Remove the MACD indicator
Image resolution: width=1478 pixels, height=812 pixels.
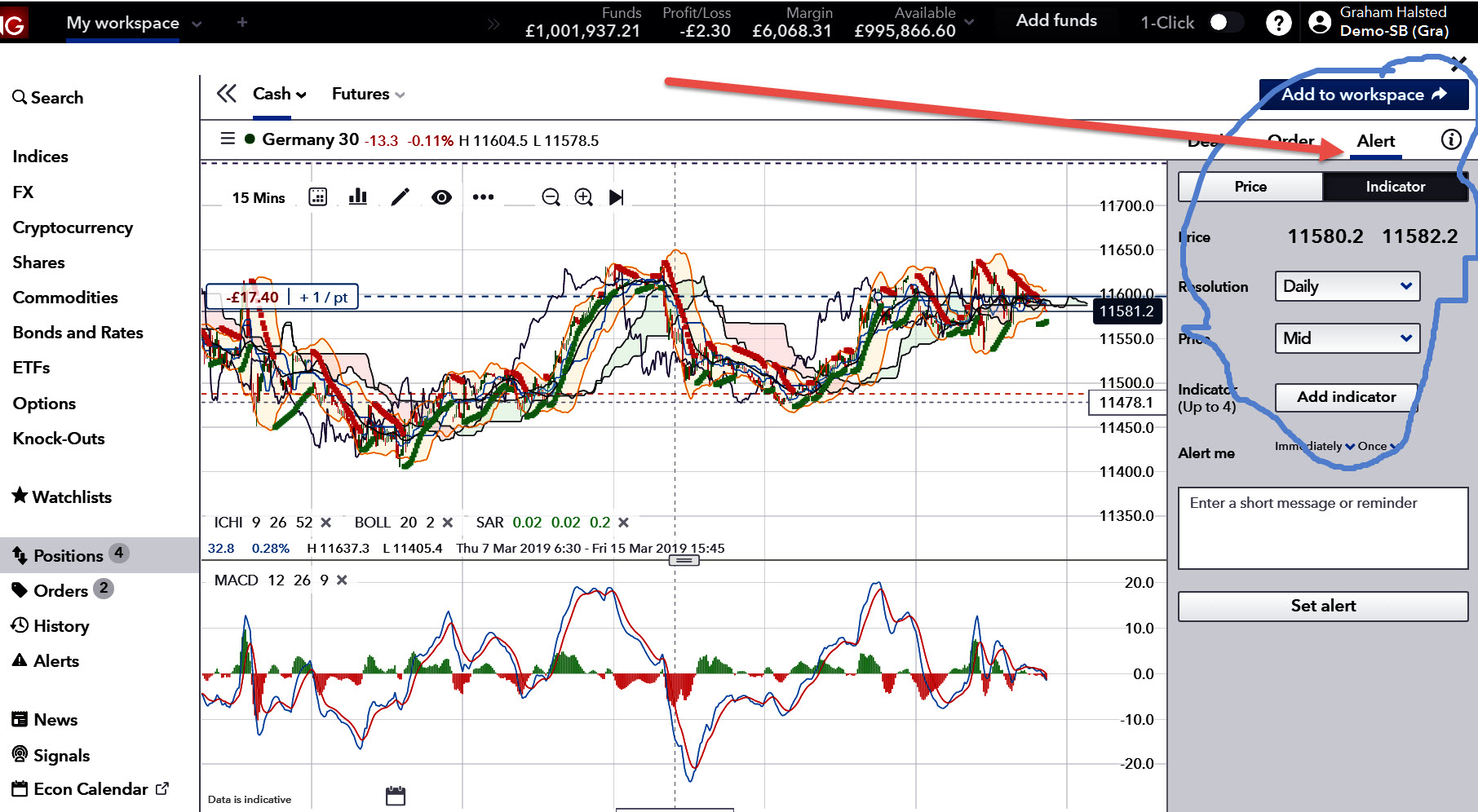(342, 580)
